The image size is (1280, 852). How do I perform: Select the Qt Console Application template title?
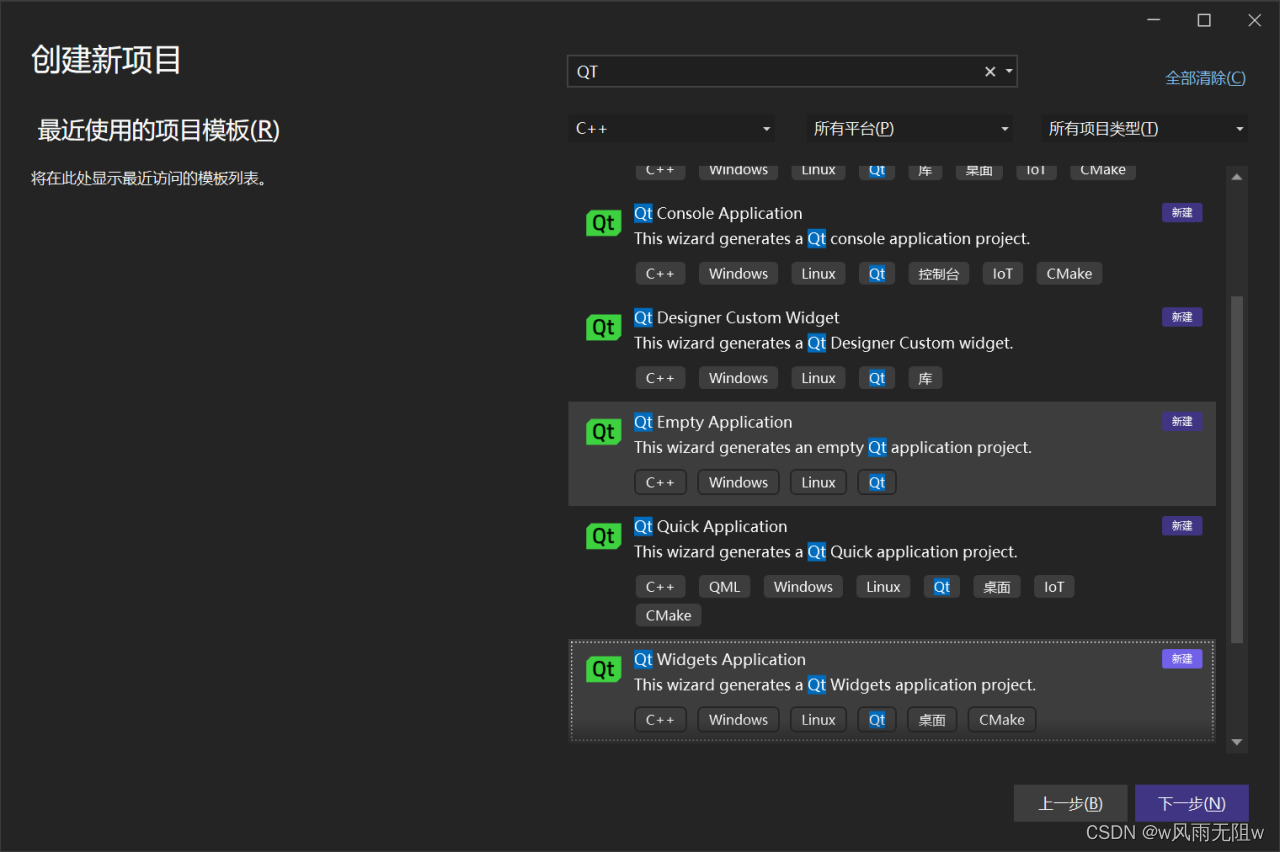[718, 213]
